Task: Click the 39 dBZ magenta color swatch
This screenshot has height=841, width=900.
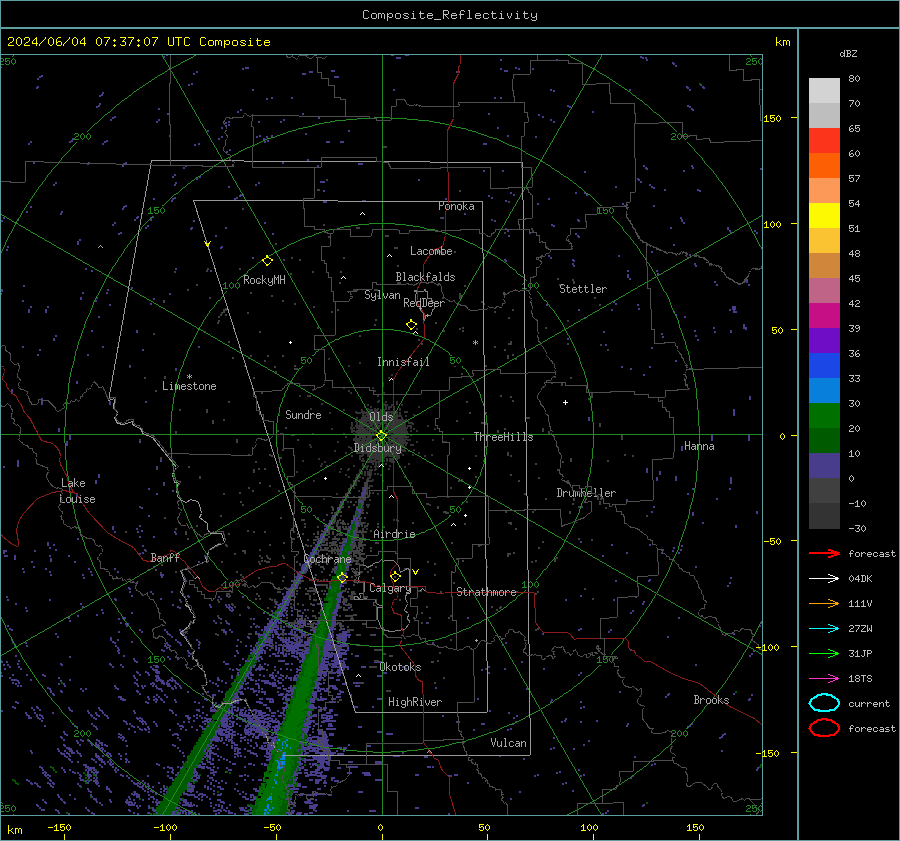Action: pos(824,316)
